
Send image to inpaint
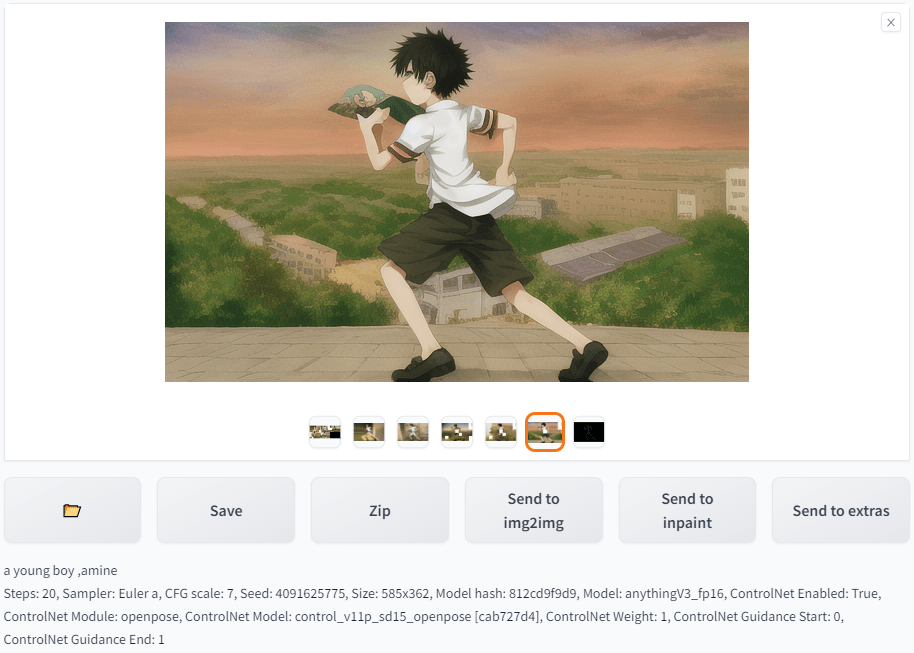(687, 510)
